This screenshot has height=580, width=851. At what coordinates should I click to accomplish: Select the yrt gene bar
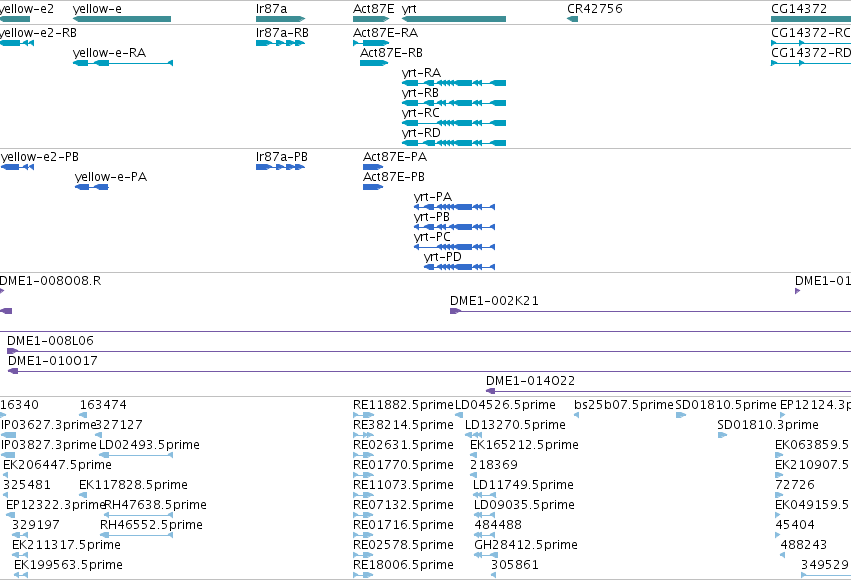point(454,19)
